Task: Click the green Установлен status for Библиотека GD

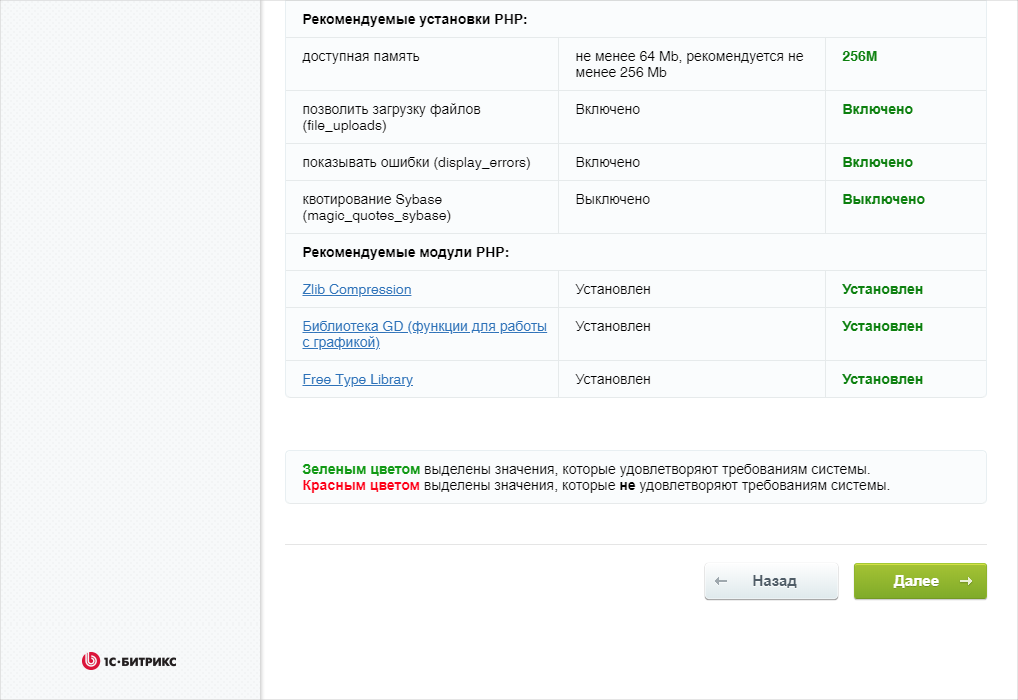Action: (x=882, y=326)
